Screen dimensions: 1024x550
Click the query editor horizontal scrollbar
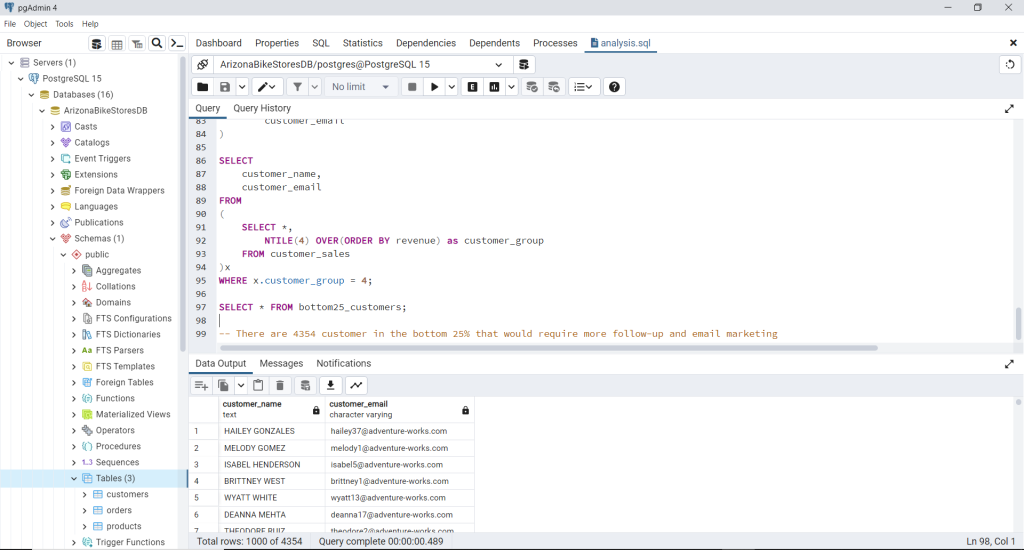pos(548,348)
